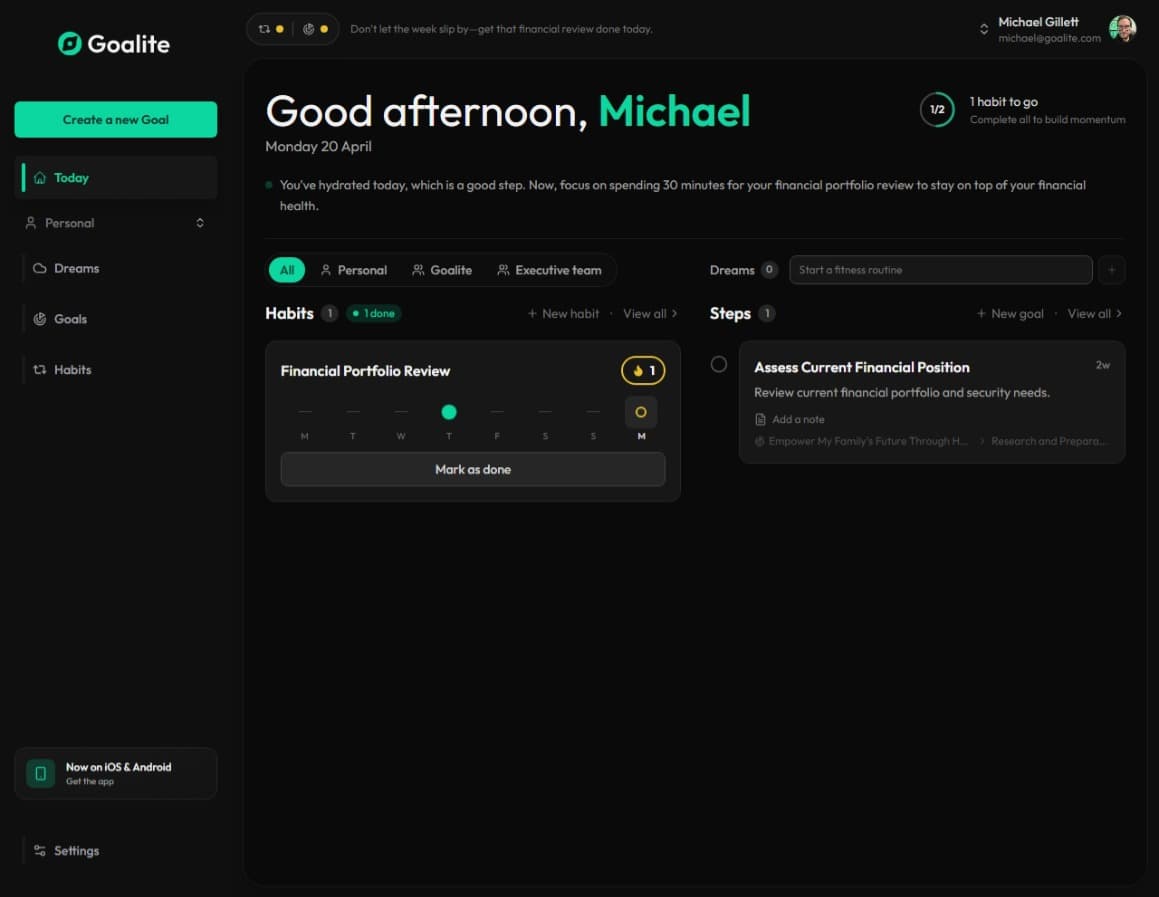
Task: Open the Michael Gillett account dropdown
Action: click(x=1037, y=28)
